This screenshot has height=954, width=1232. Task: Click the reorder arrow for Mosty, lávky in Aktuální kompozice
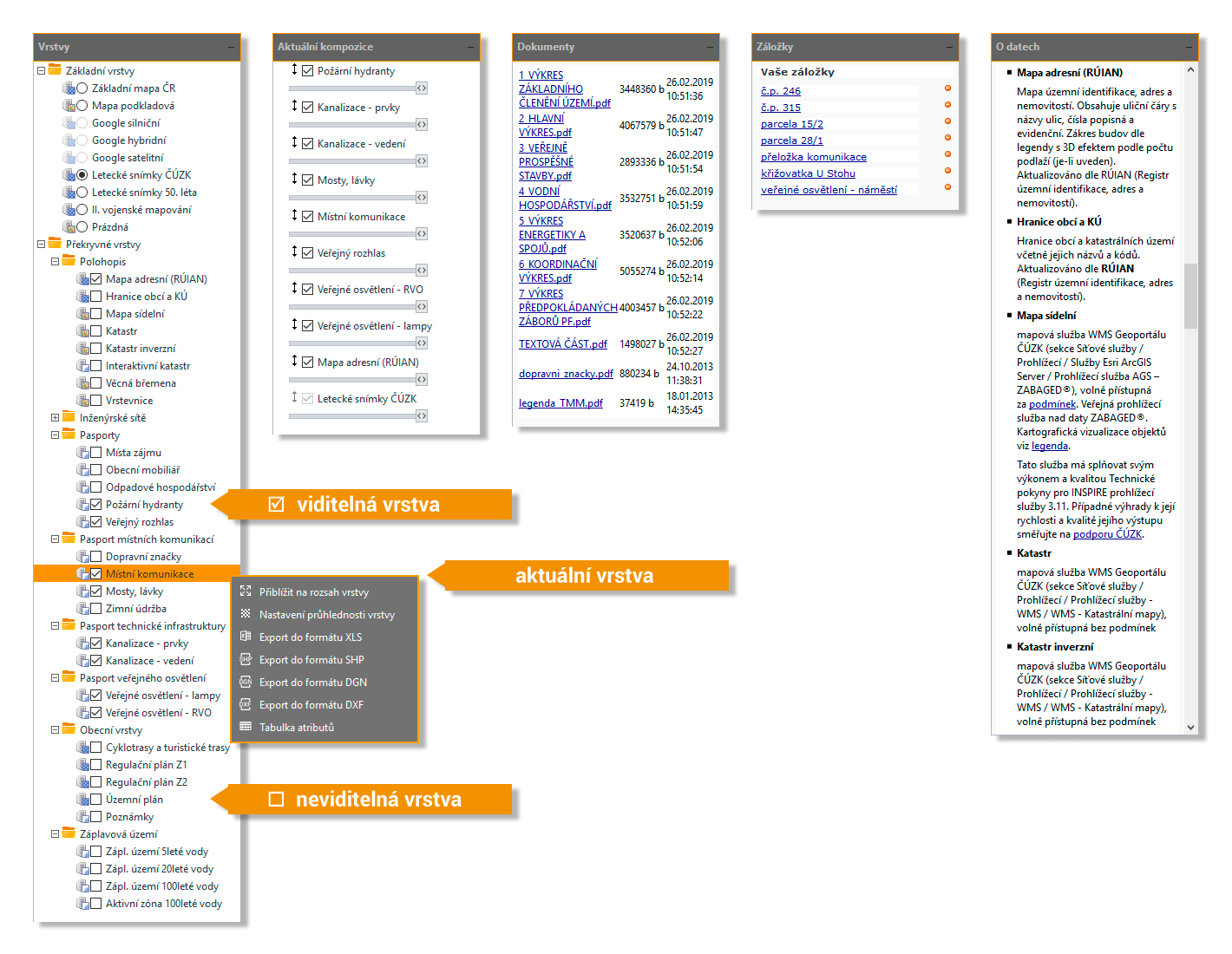pos(294,179)
